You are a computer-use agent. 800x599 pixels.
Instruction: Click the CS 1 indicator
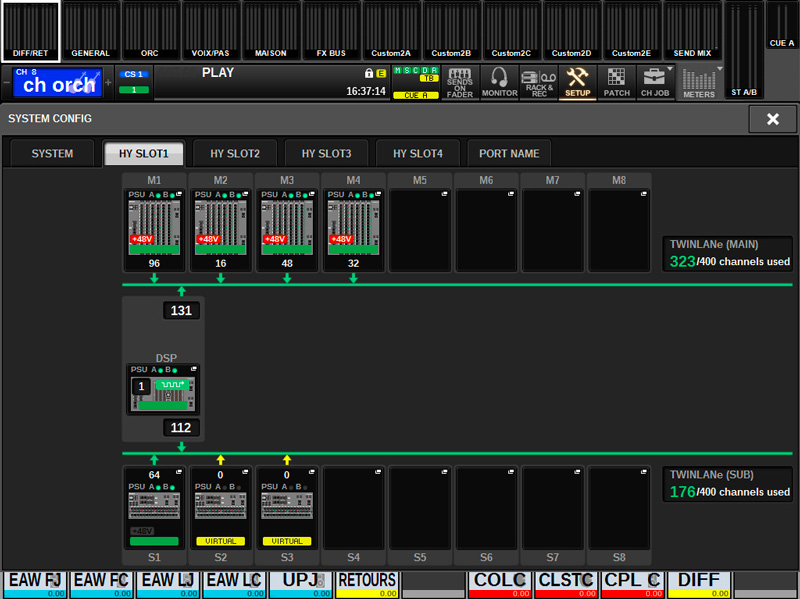134,74
